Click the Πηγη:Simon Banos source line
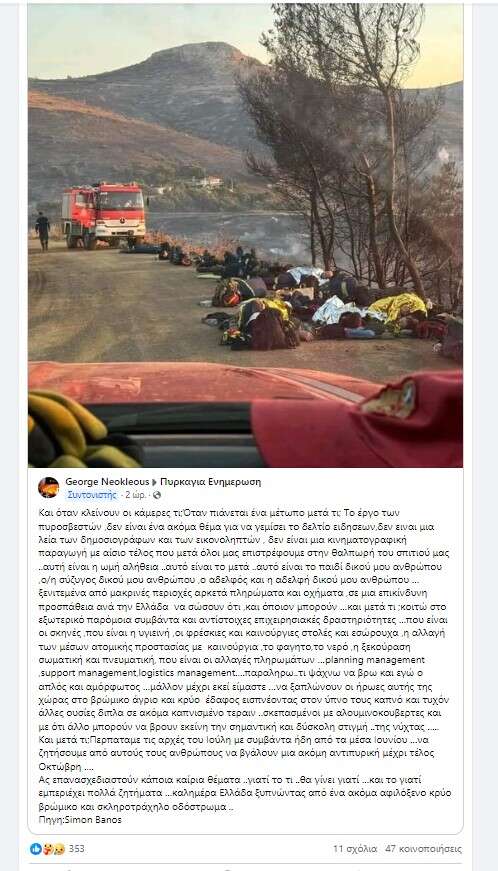The image size is (498, 871). (80, 819)
